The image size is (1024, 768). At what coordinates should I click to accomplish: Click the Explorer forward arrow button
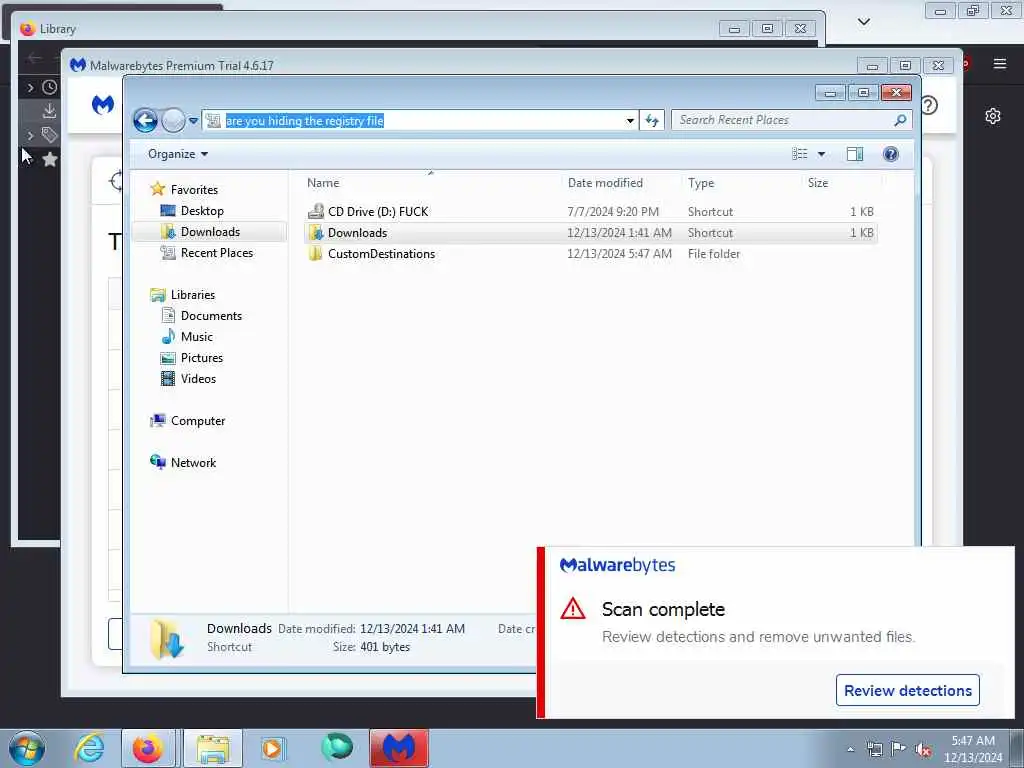click(173, 121)
